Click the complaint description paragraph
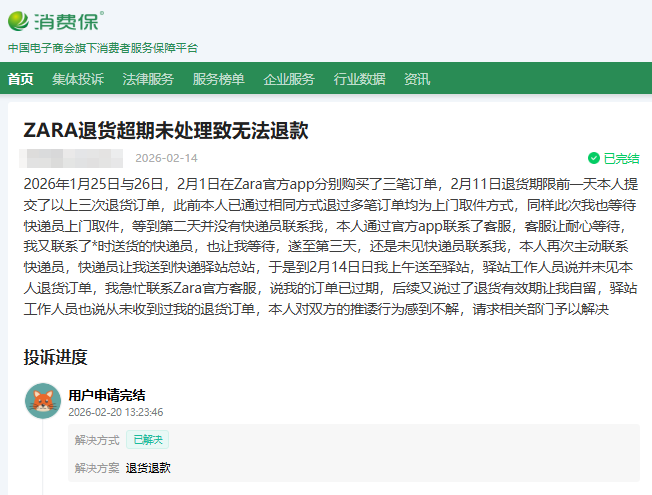 325,246
